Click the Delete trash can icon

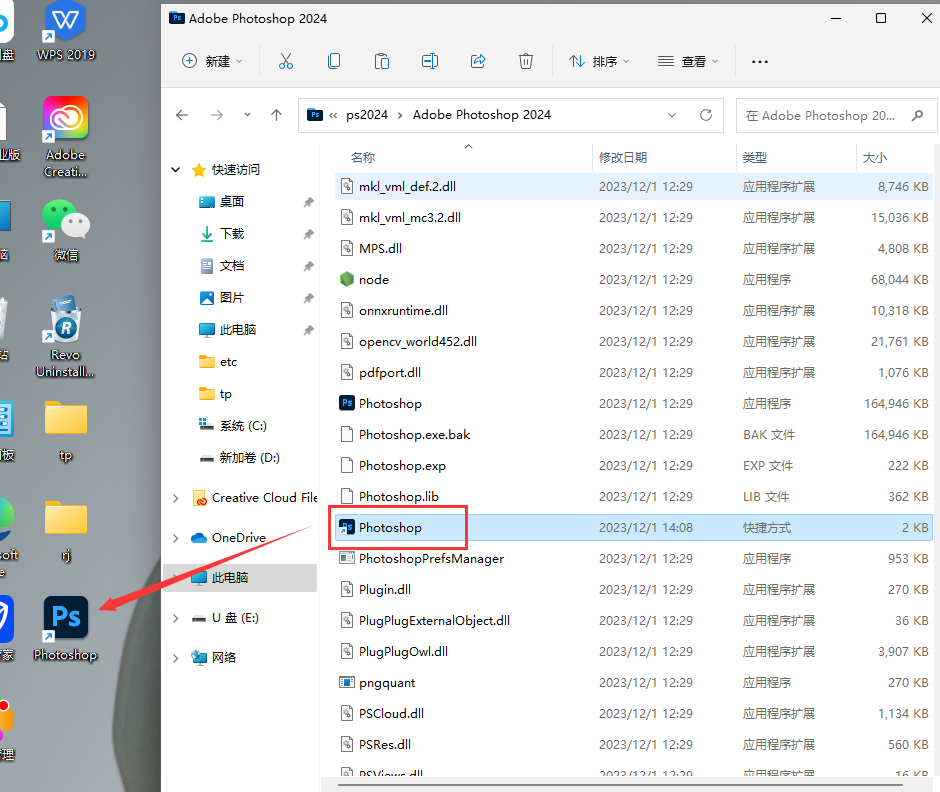[x=526, y=62]
